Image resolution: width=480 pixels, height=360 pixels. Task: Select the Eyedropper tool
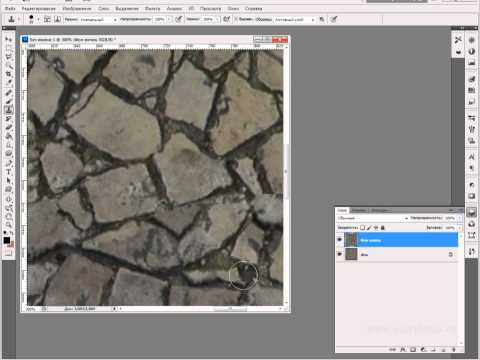[8, 83]
